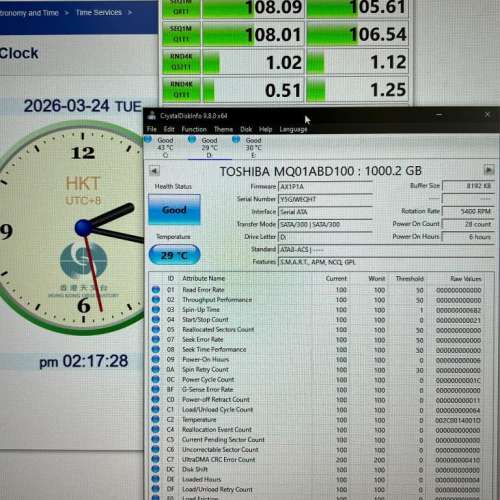Click status icon of Spin Retry Count row
The image size is (500, 500).
tap(156, 369)
